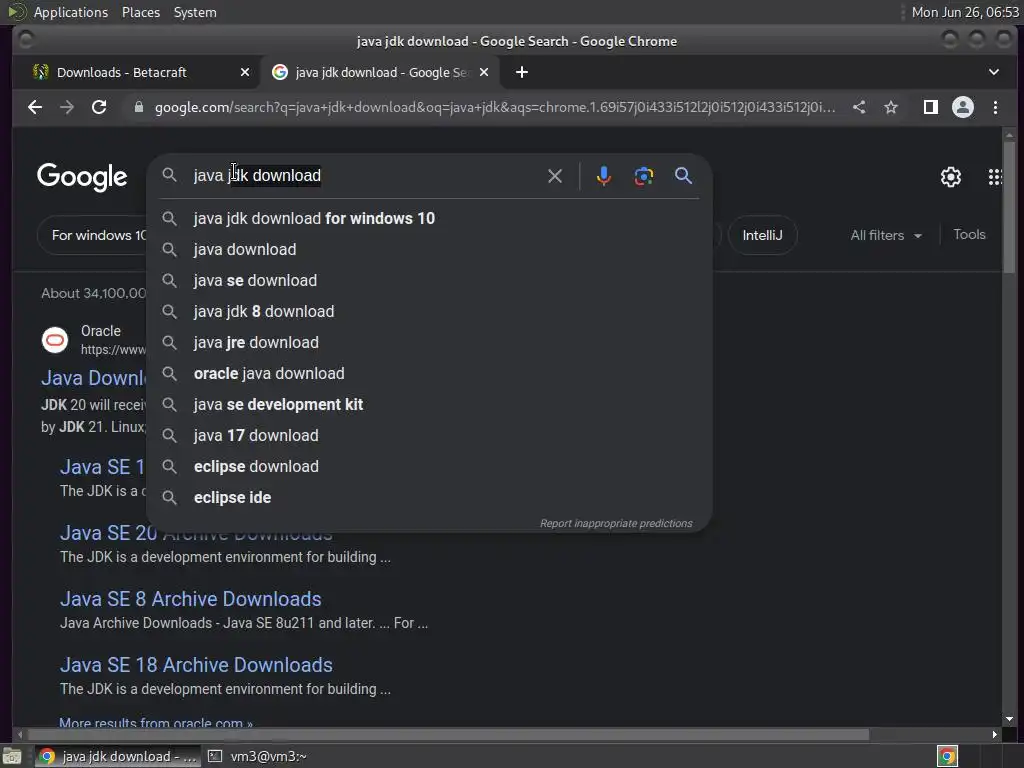The width and height of the screenshot is (1024, 768).
Task: Reload the current page
Action: click(x=99, y=107)
